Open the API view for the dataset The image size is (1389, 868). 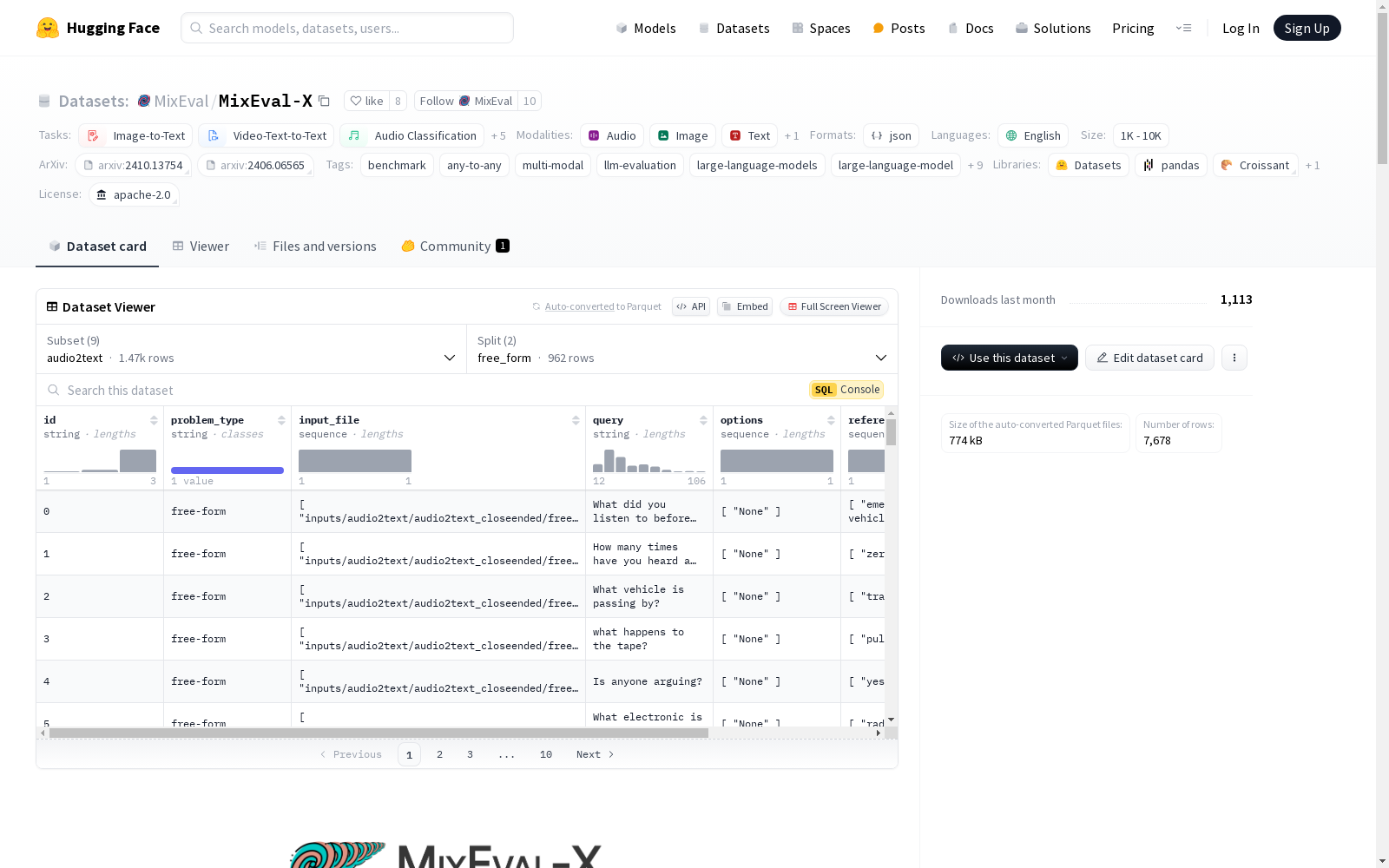(x=690, y=306)
